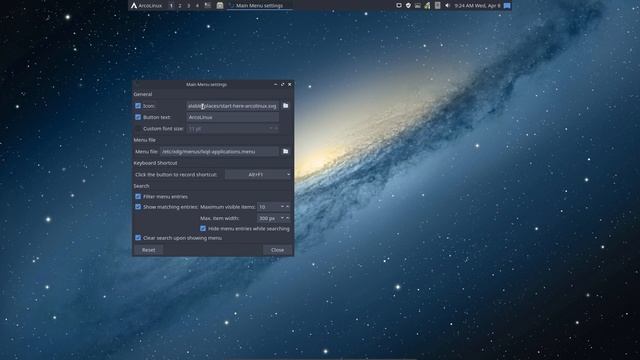Image resolution: width=640 pixels, height=360 pixels.
Task: Click the icon path input field
Action: pyautogui.click(x=233, y=106)
